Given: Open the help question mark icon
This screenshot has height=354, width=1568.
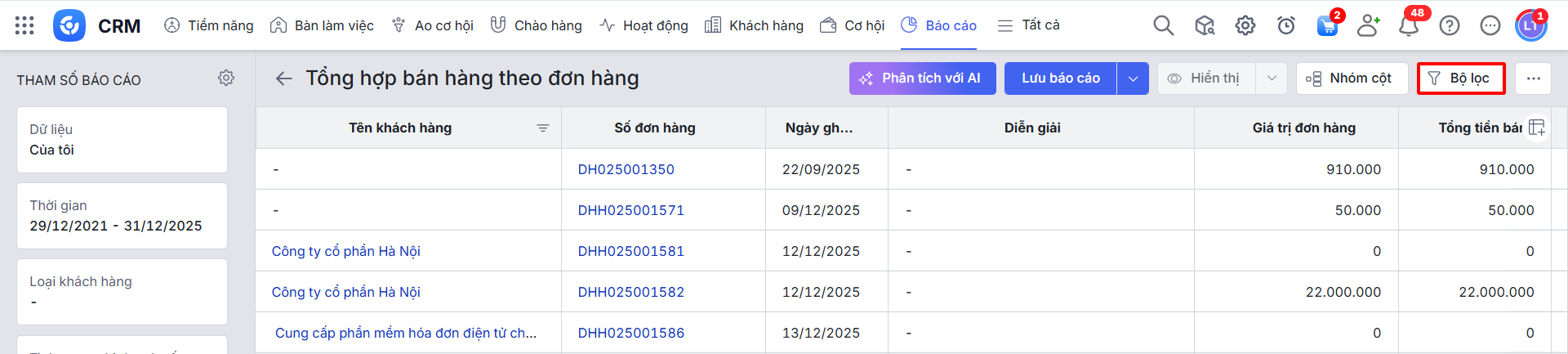Looking at the screenshot, I should click(1449, 25).
